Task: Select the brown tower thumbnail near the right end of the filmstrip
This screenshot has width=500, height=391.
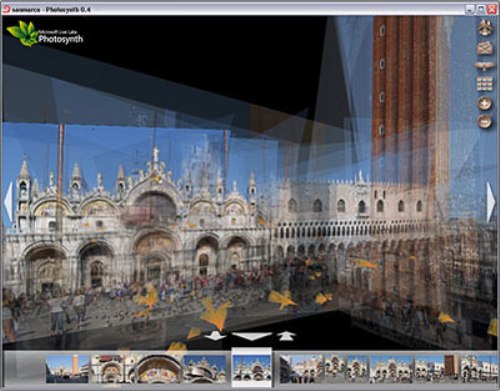Action: tap(437, 369)
